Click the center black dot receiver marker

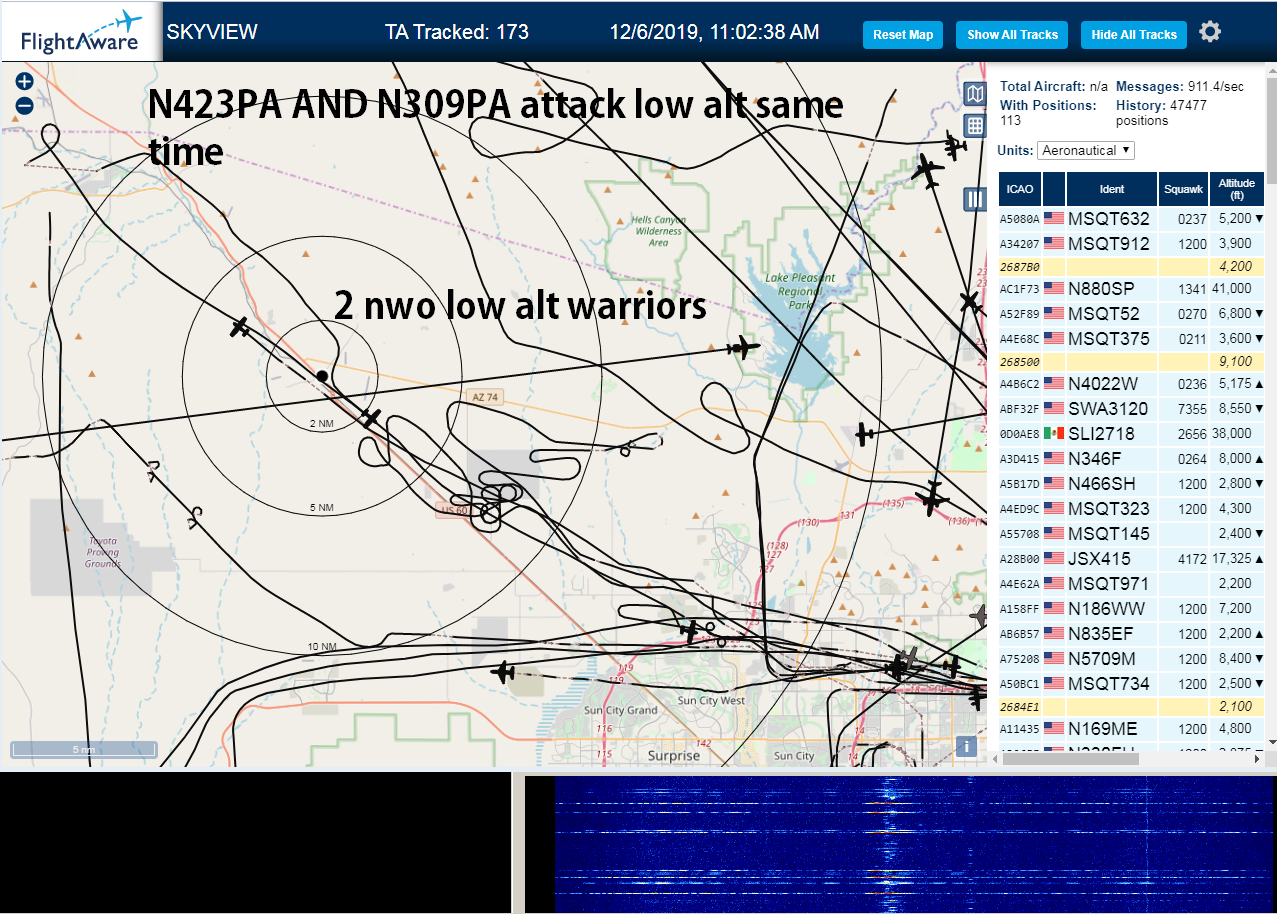click(322, 376)
